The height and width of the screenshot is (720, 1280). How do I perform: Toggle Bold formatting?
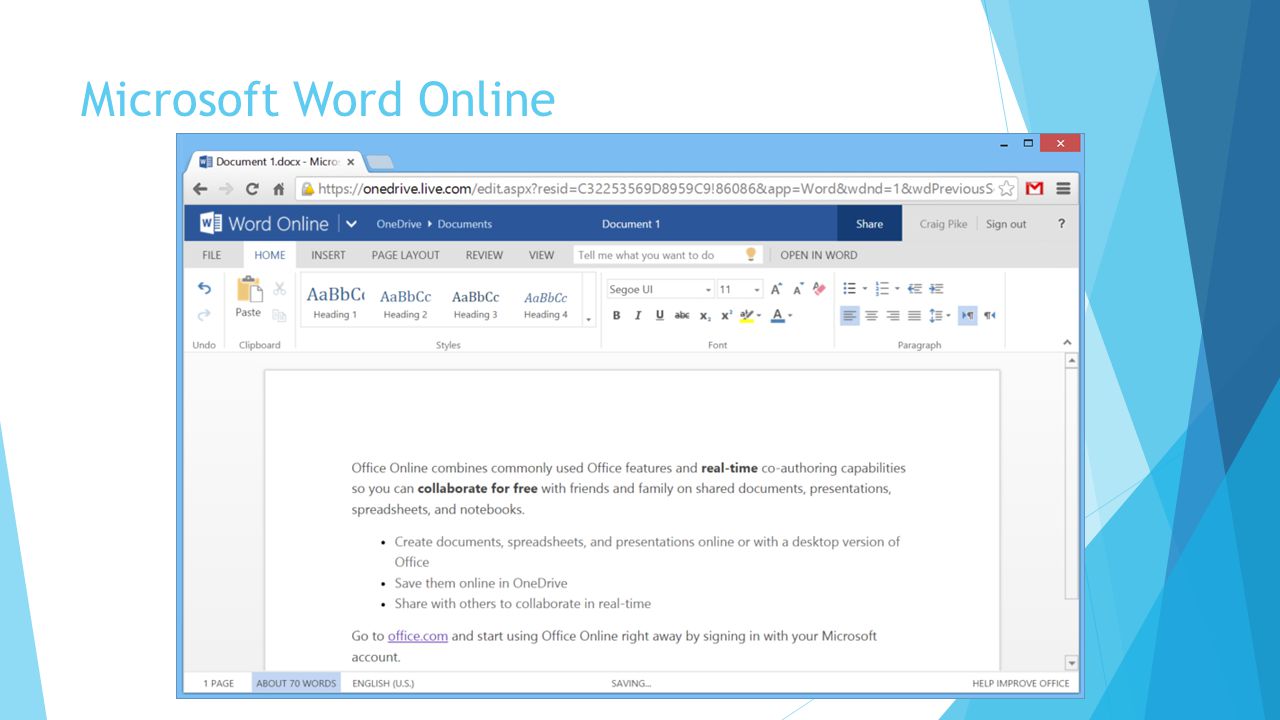(x=617, y=316)
